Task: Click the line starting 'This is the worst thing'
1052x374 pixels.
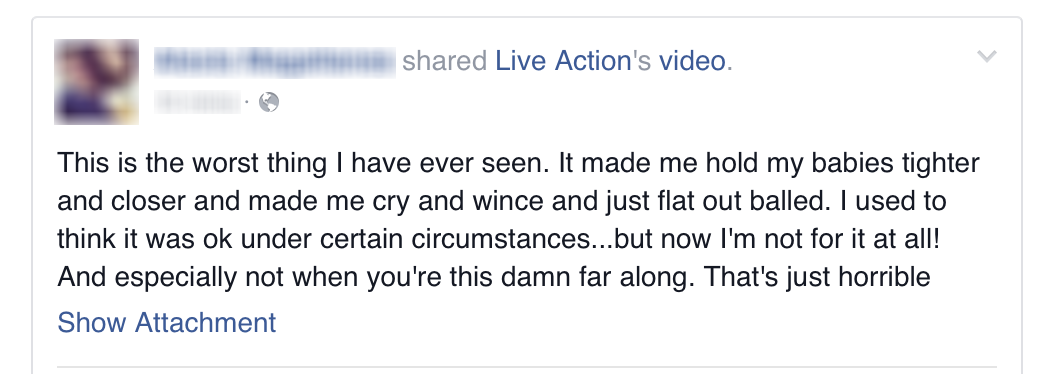Action: pos(518,163)
